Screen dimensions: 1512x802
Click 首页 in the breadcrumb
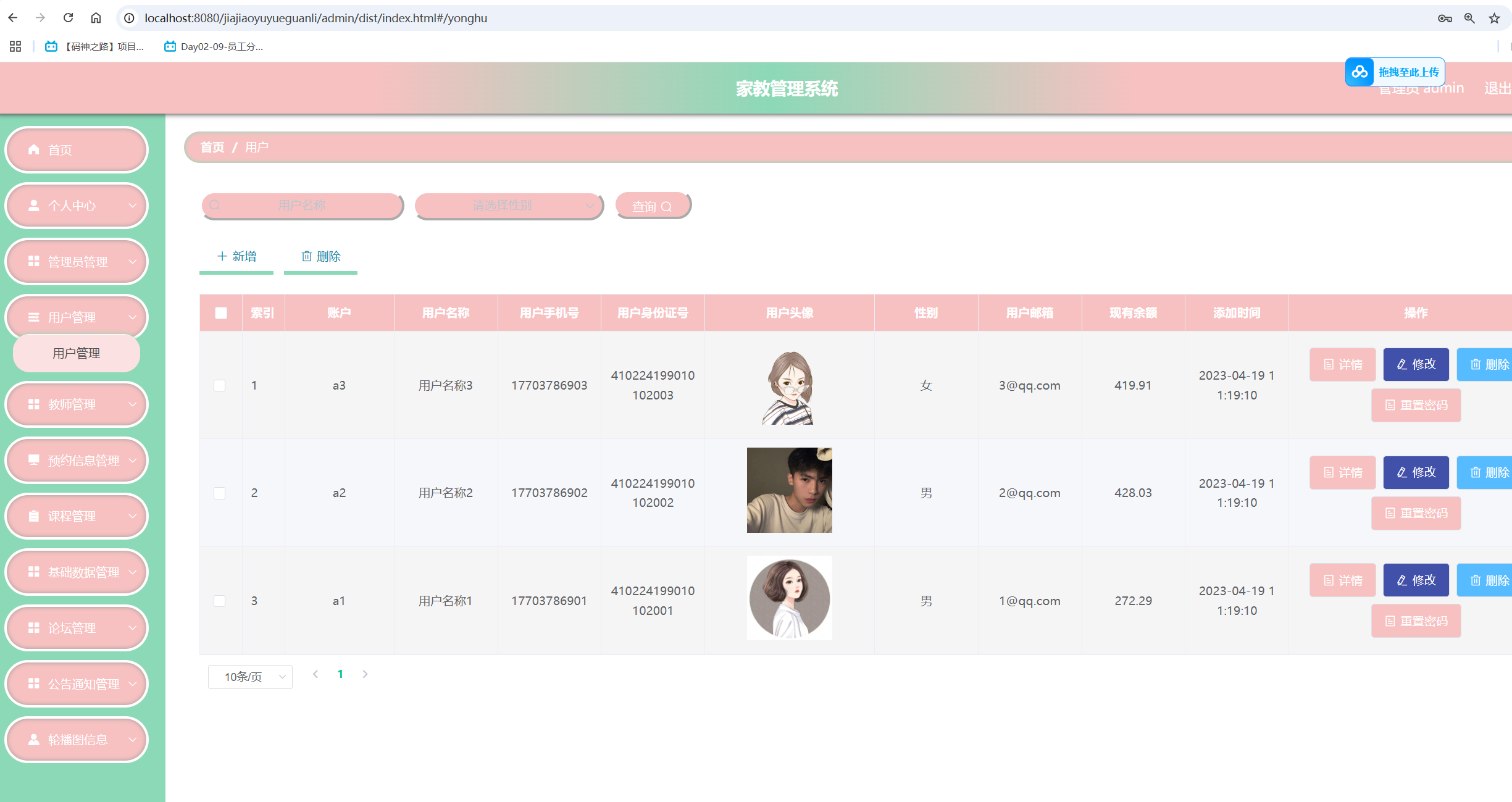pyautogui.click(x=212, y=147)
